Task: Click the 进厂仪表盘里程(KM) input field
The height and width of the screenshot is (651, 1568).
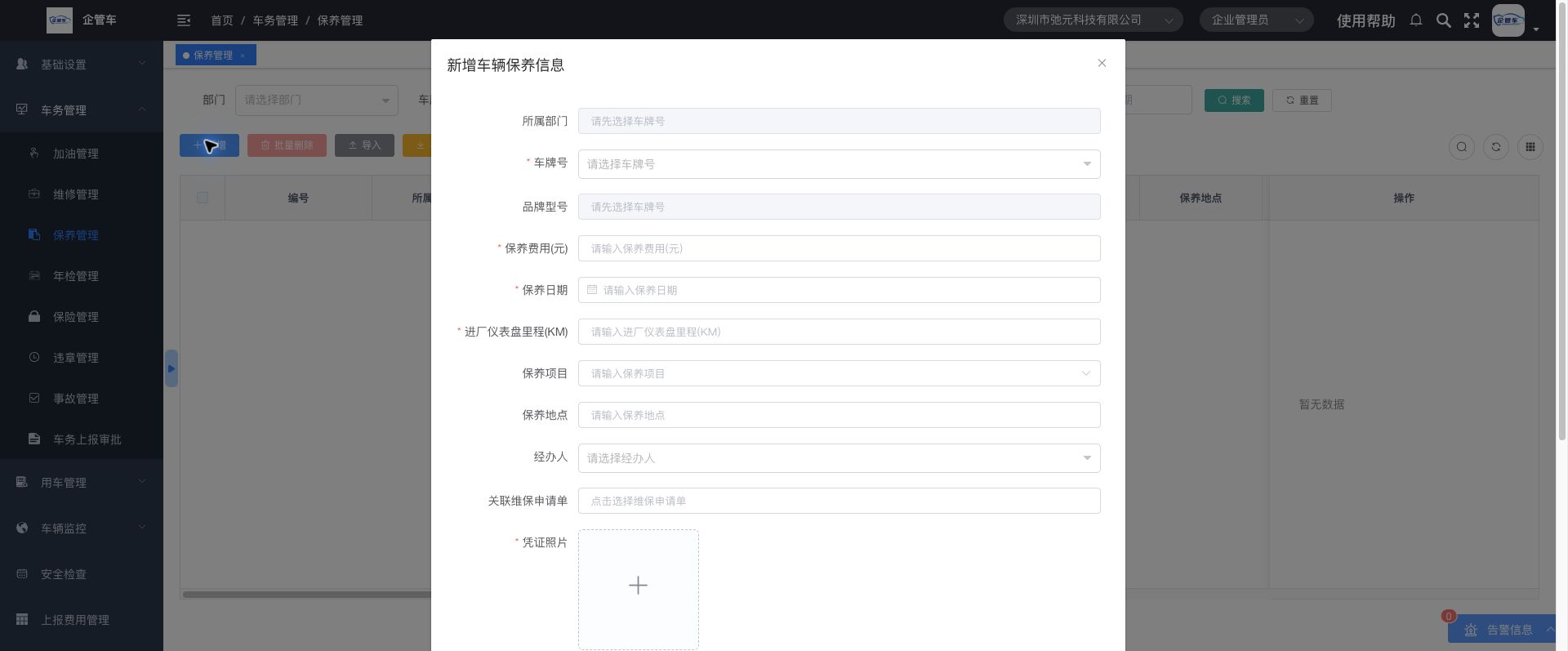Action: [839, 332]
